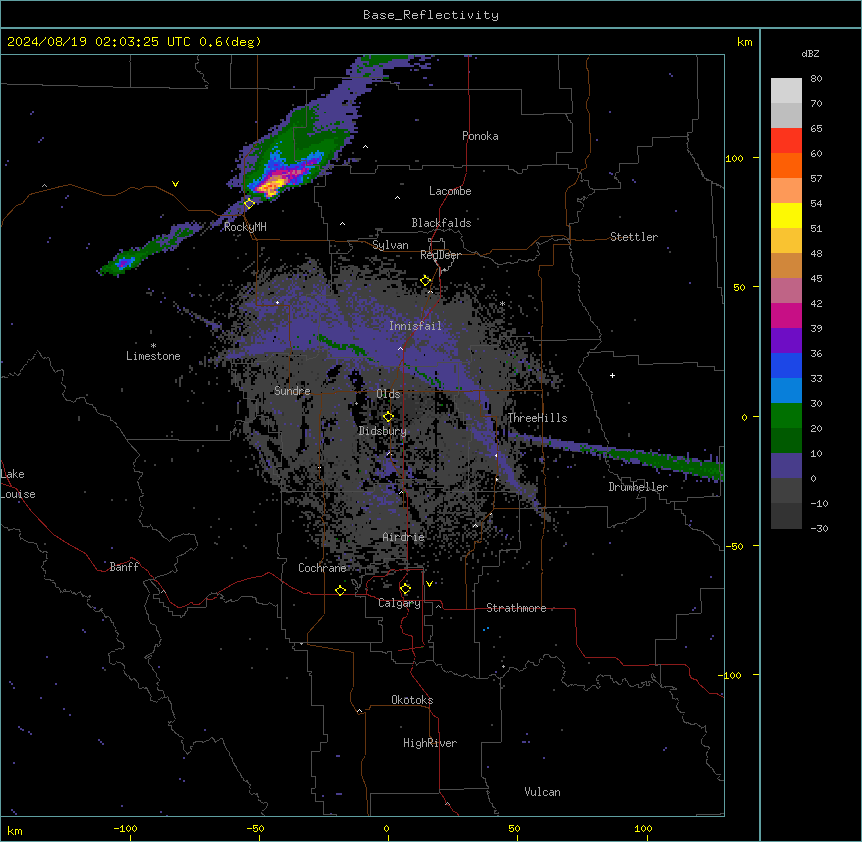Click the 80 dBZ white legend swatch
Image resolution: width=862 pixels, height=842 pixels.
point(786,91)
